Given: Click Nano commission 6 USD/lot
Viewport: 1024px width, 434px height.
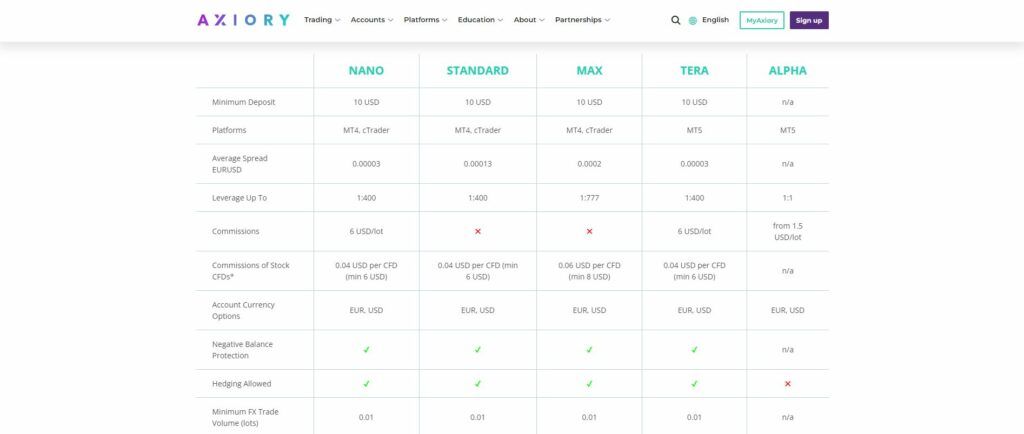Looking at the screenshot, I should tap(366, 232).
